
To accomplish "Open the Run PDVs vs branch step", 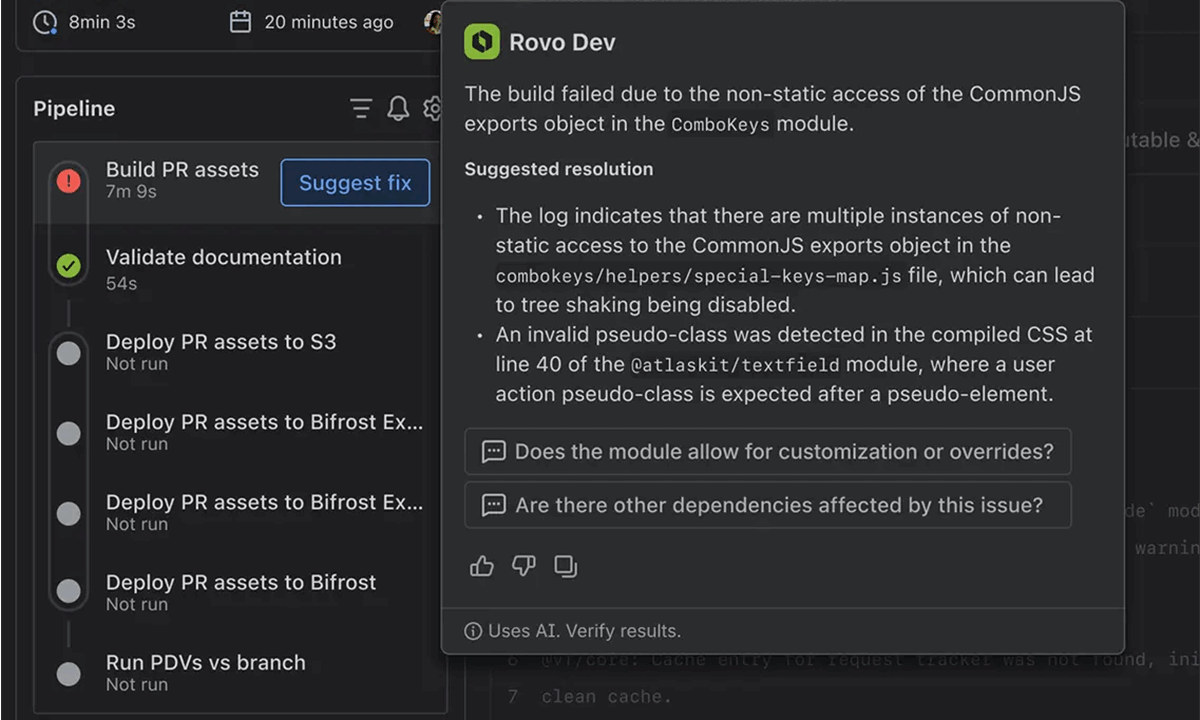I will pos(206,663).
